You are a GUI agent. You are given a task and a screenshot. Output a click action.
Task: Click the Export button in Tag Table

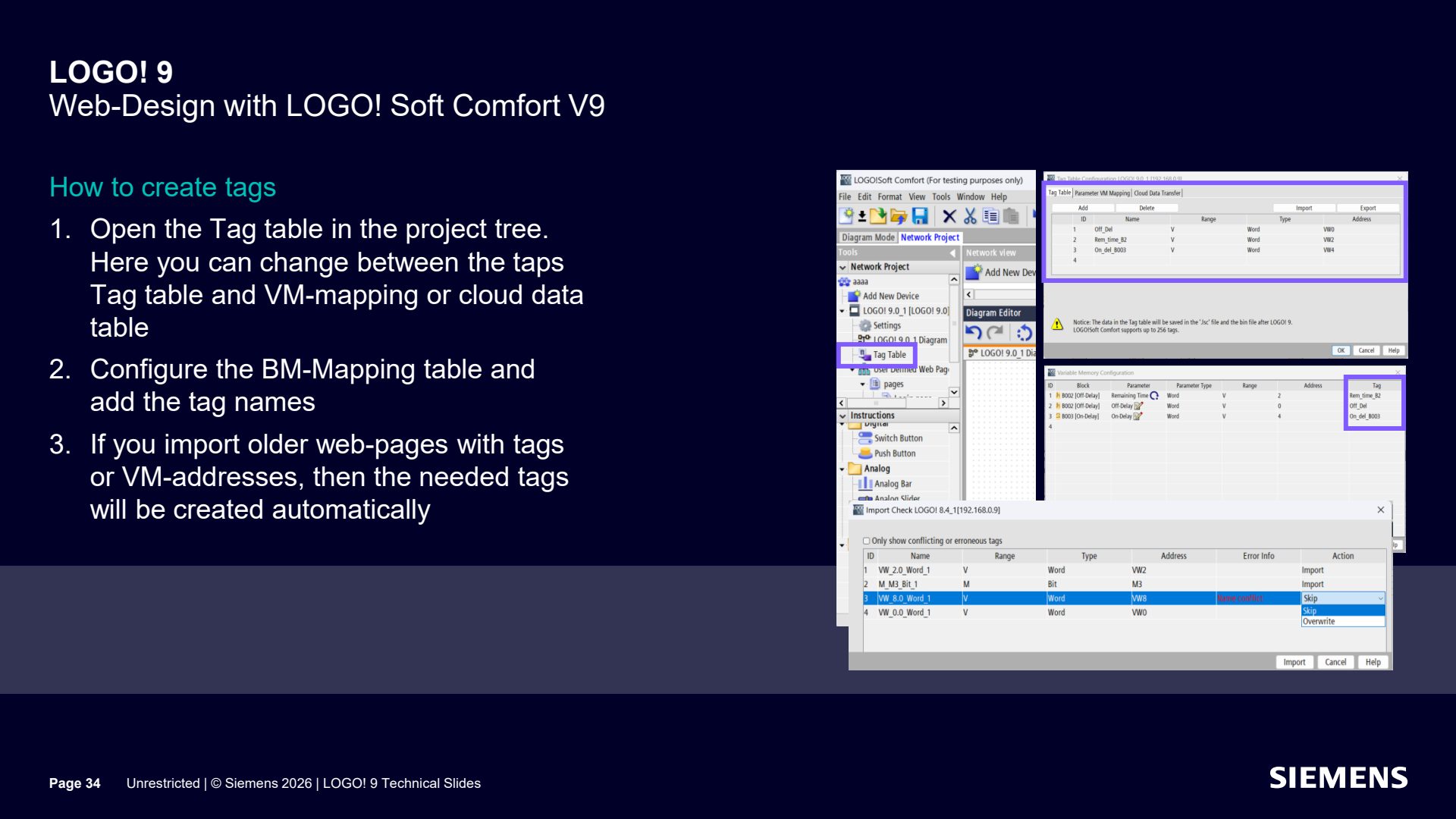coord(1368,208)
